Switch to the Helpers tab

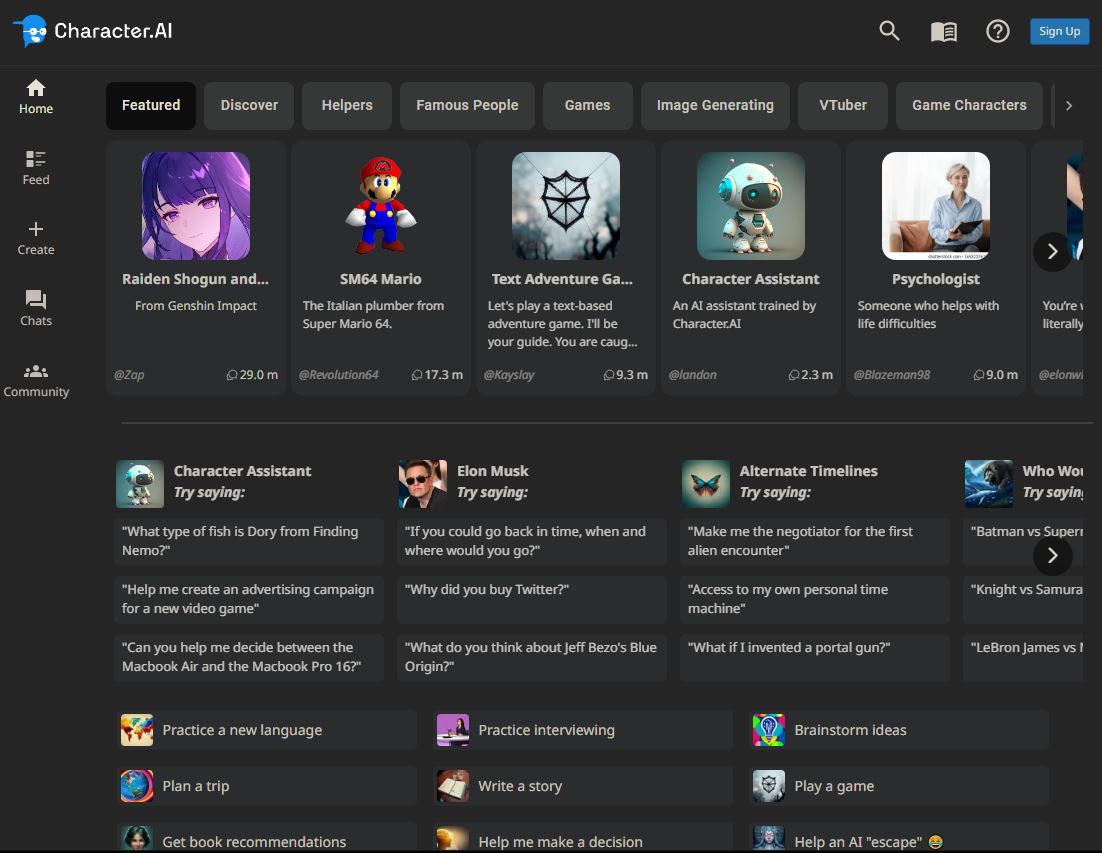pos(346,105)
